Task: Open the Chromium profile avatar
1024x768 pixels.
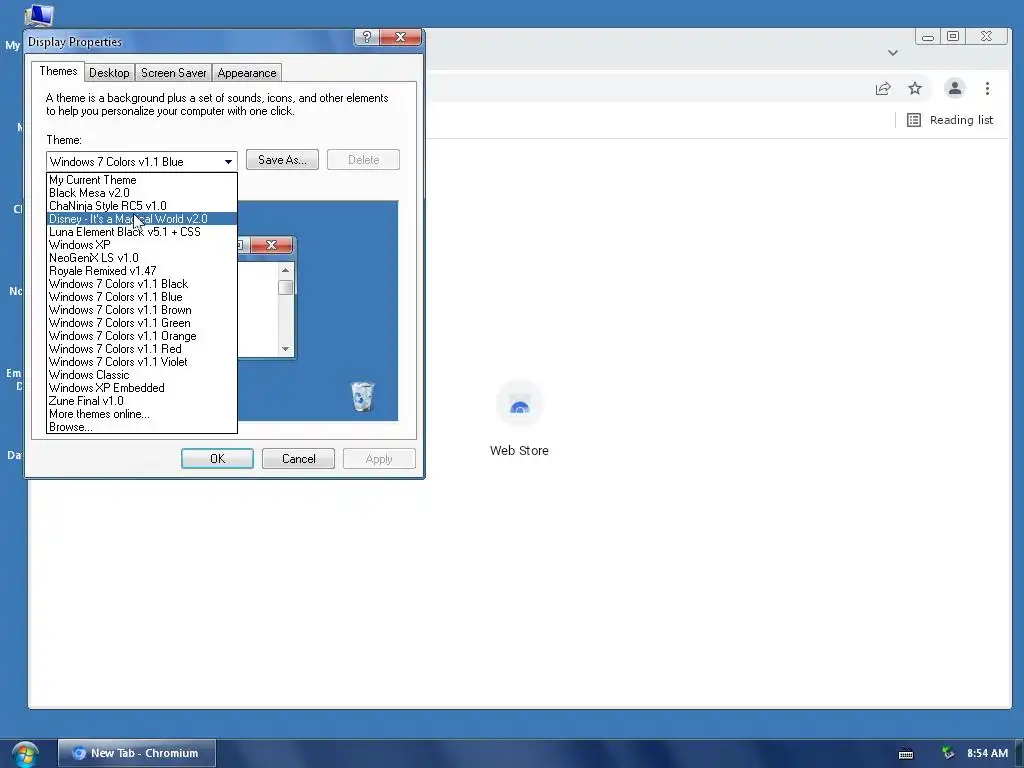Action: [955, 88]
